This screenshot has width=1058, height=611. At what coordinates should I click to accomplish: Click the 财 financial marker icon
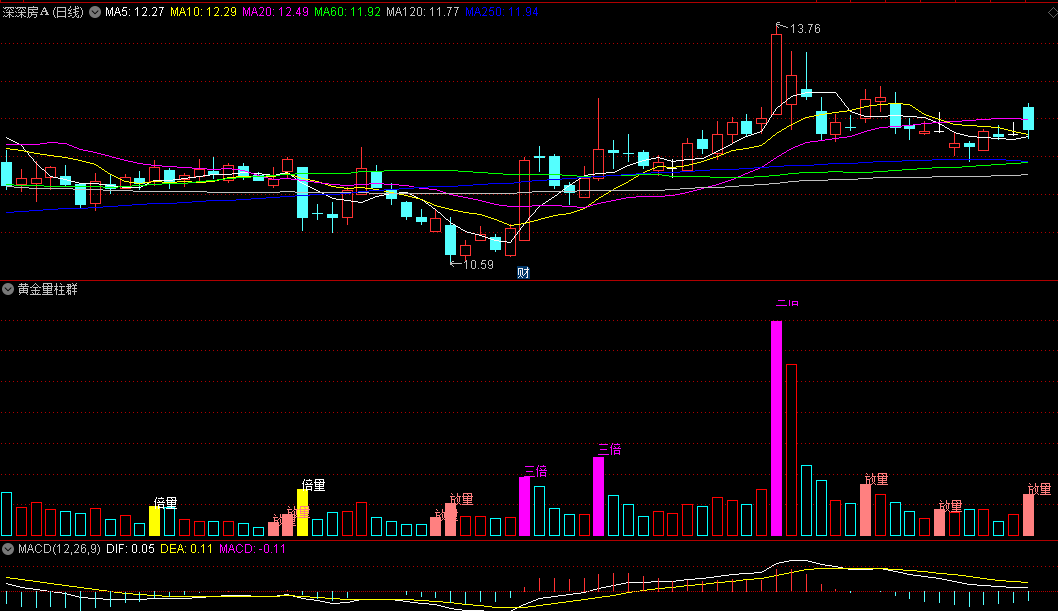point(524,272)
